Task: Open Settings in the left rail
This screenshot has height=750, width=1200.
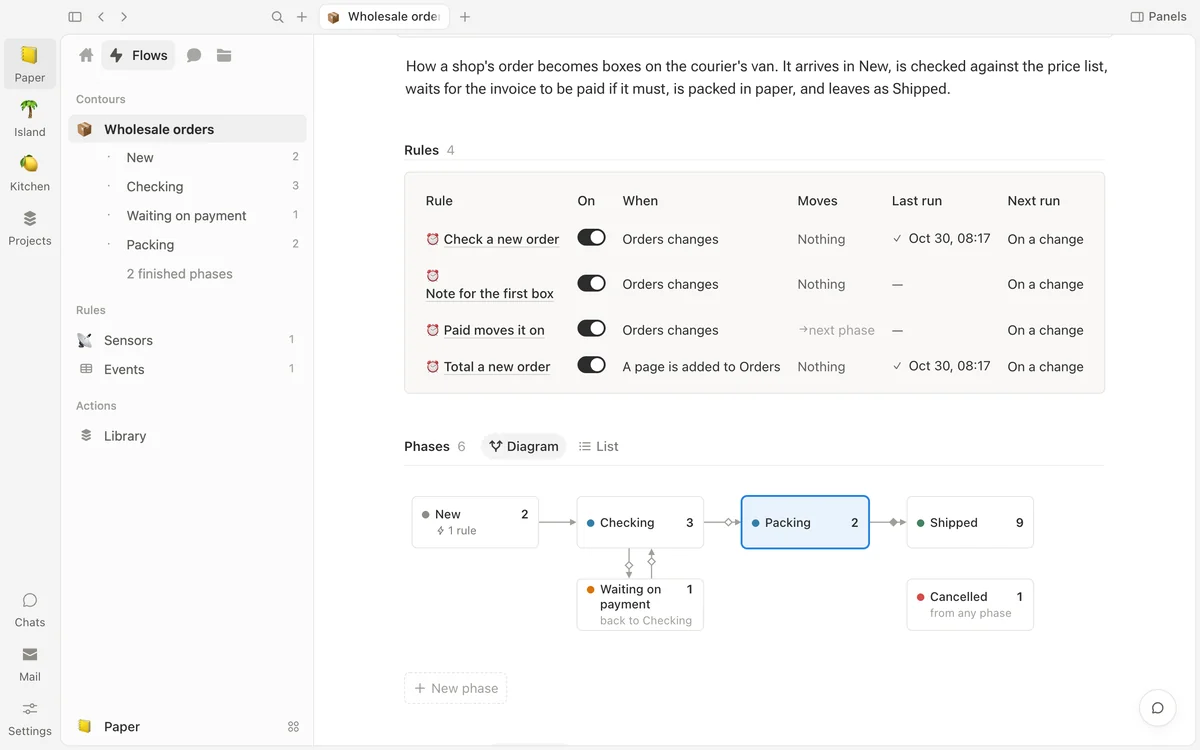Action: 30,717
